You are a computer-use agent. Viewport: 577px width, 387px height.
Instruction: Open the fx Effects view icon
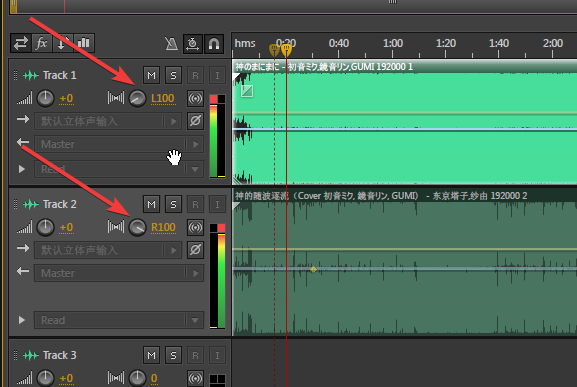42,43
